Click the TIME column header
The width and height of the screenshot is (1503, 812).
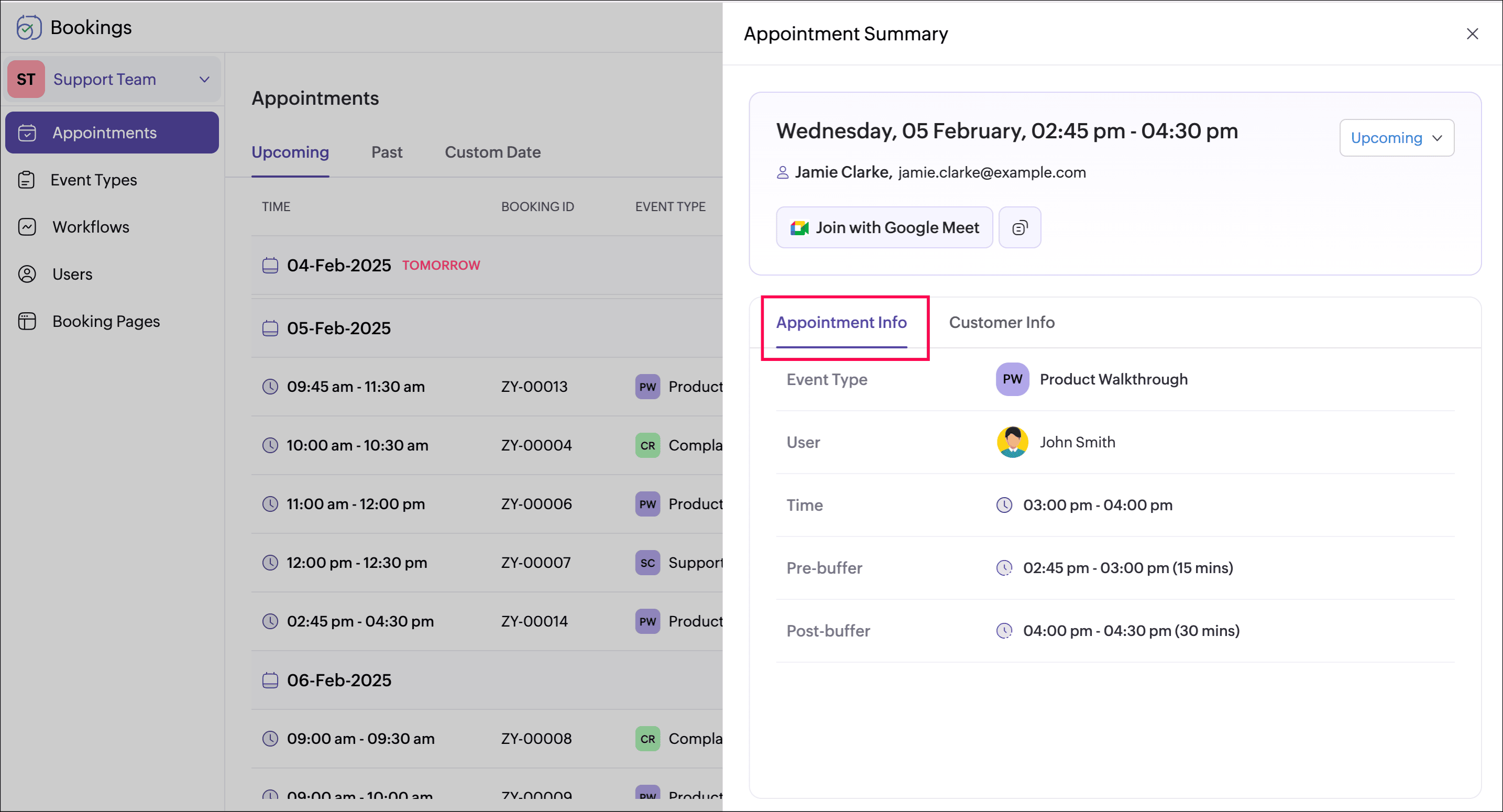276,206
